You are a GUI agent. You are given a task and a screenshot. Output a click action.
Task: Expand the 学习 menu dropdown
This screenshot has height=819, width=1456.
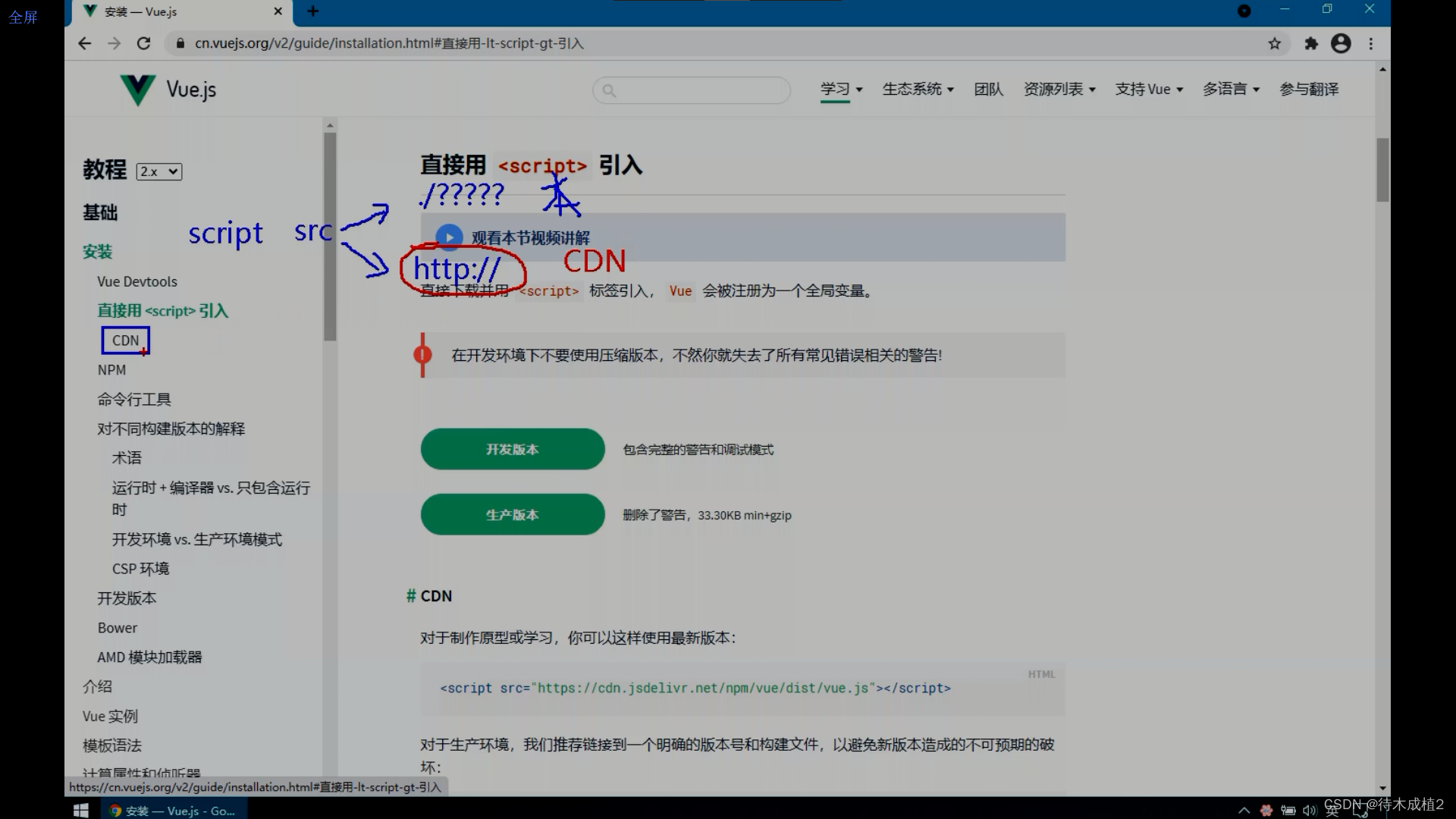(x=839, y=89)
